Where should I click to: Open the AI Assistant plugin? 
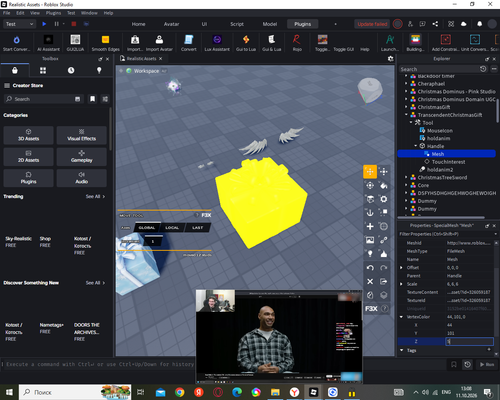tap(48, 43)
